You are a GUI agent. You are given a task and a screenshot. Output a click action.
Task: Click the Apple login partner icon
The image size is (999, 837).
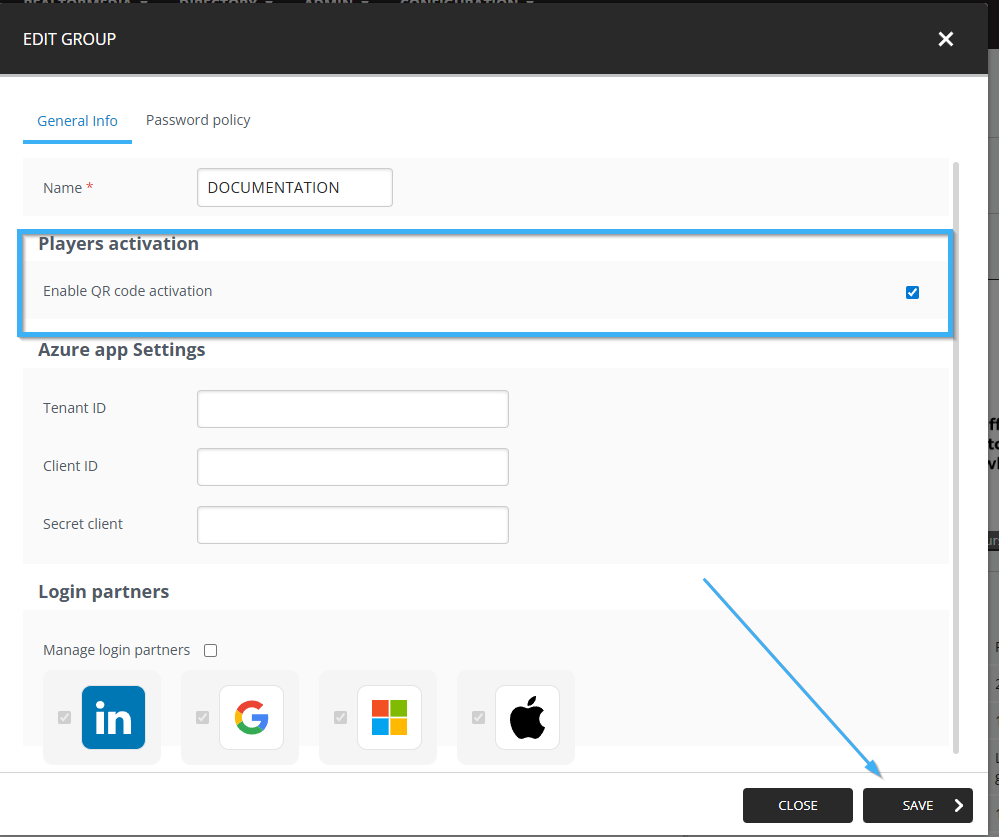(527, 717)
